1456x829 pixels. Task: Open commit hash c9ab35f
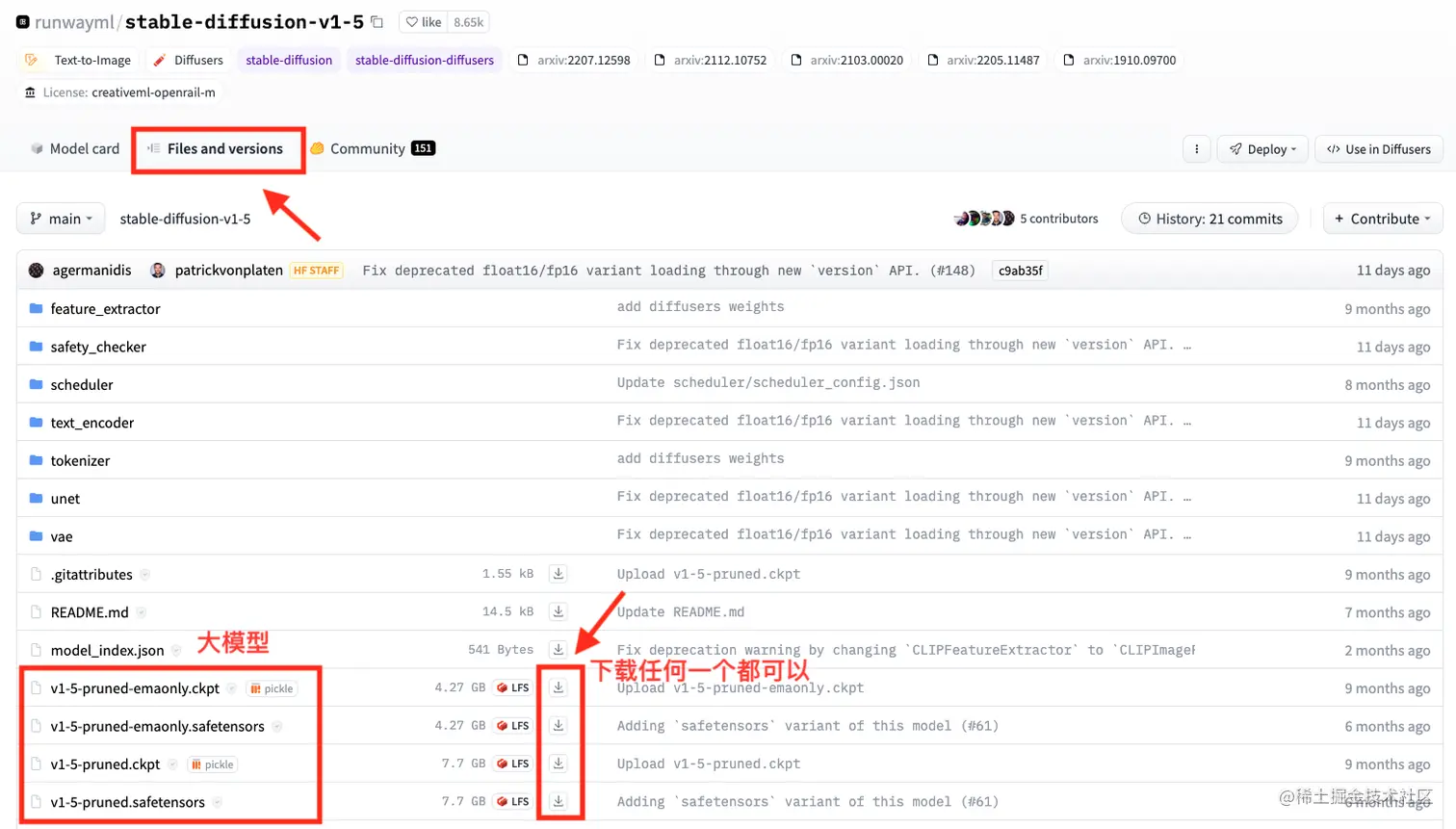1020,271
